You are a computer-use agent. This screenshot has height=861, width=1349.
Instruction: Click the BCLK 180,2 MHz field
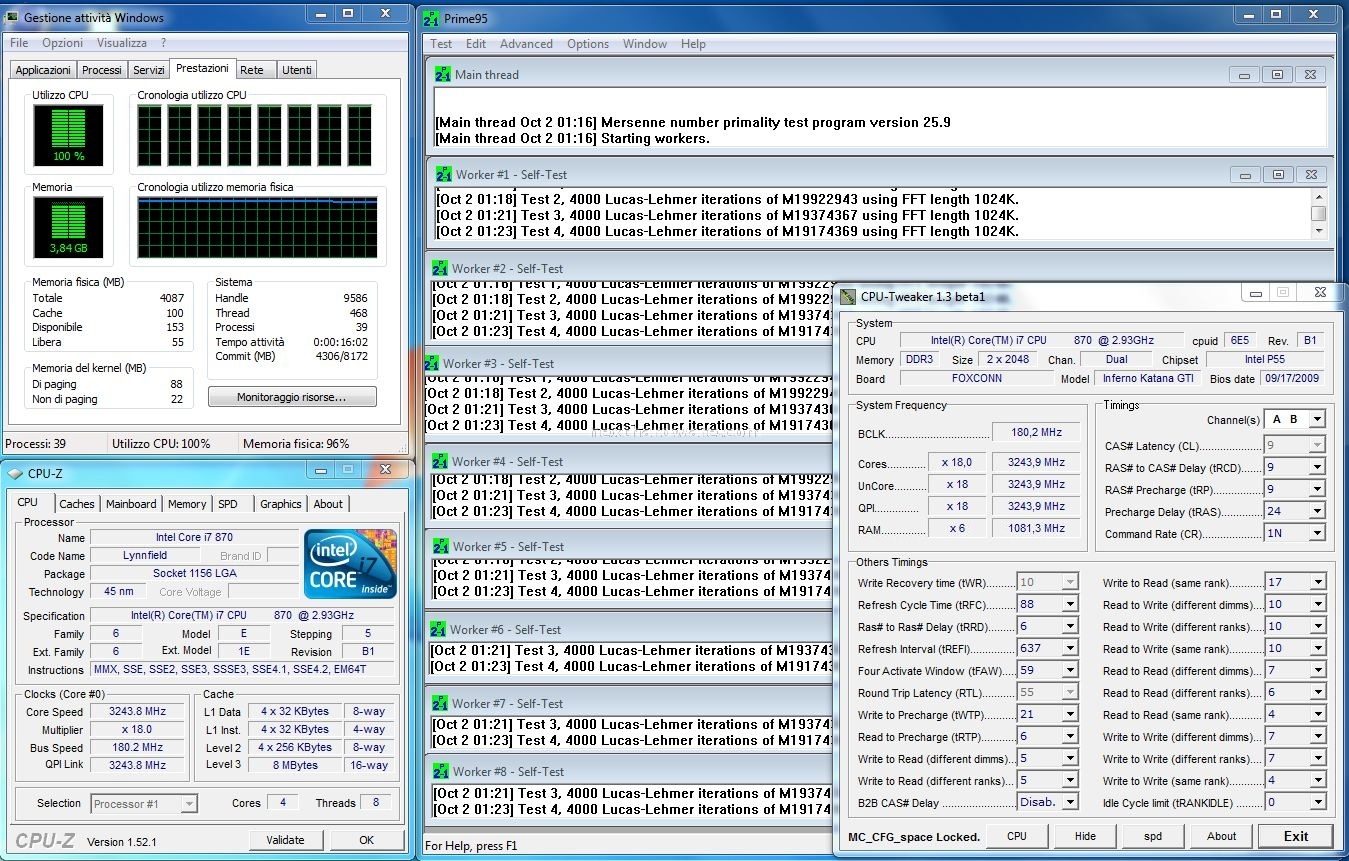click(1037, 433)
